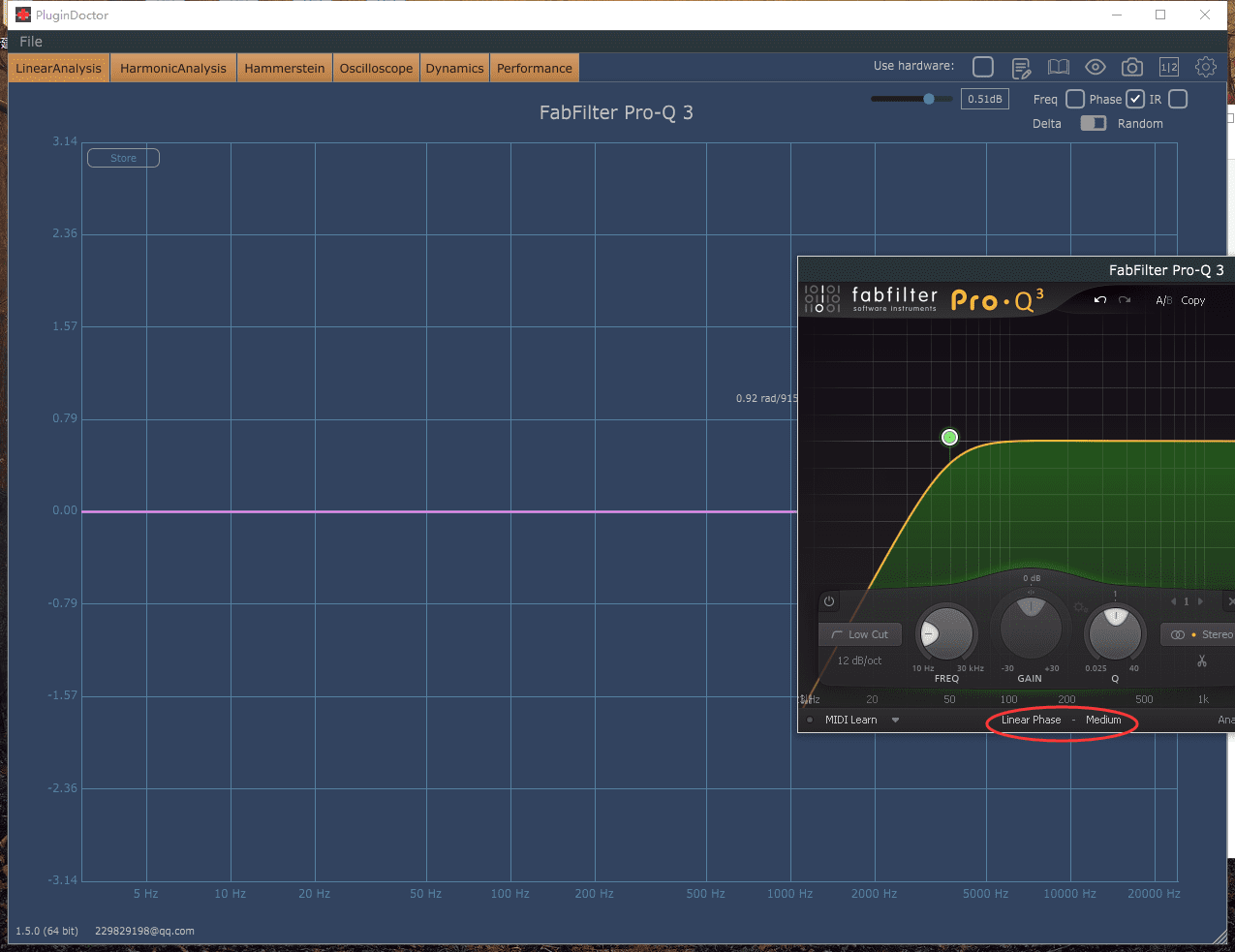This screenshot has width=1235, height=952.
Task: Click the scissors split icon
Action: coord(1202,660)
